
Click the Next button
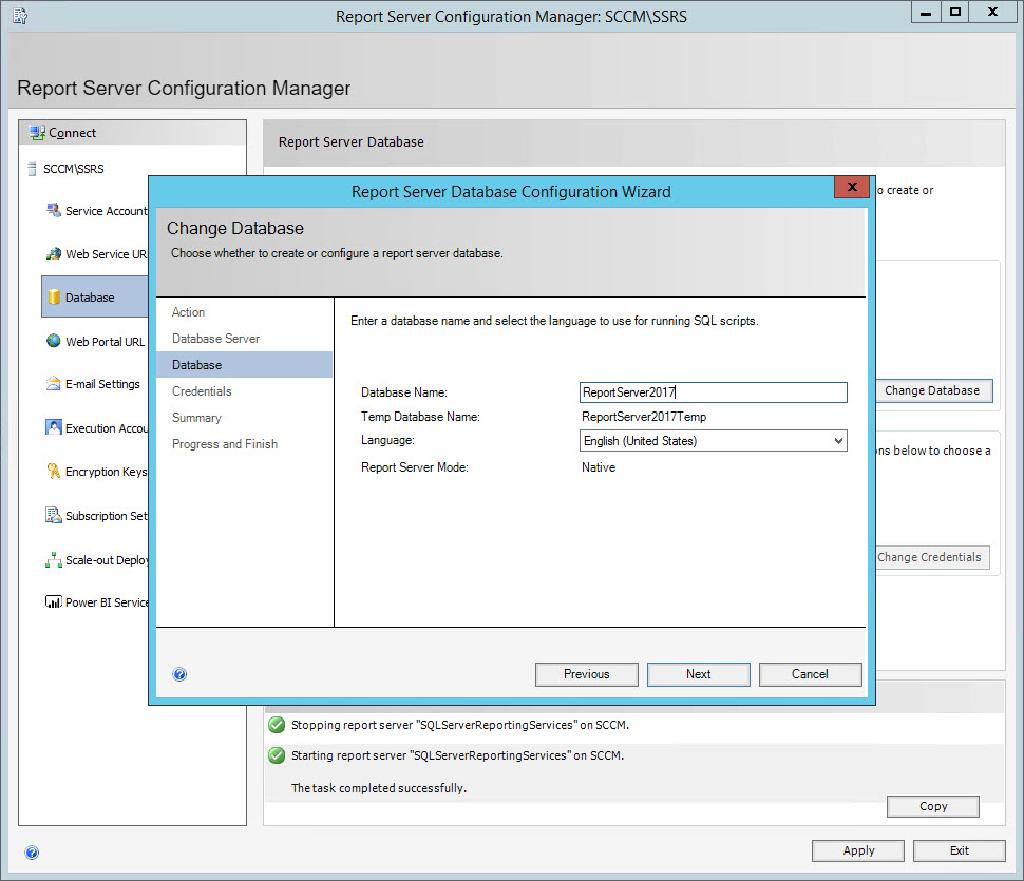click(x=698, y=674)
